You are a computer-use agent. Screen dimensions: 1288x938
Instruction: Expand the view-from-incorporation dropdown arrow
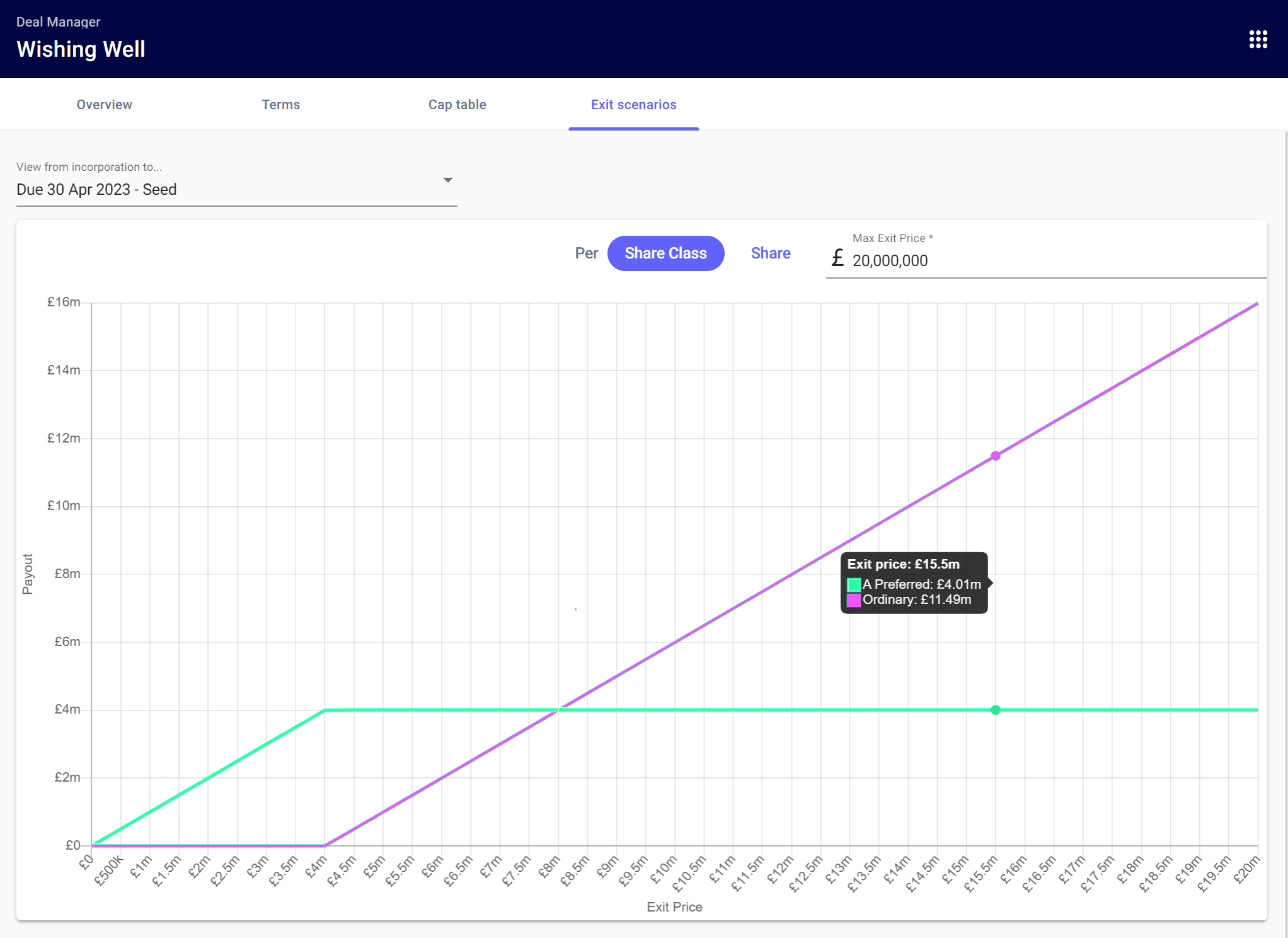[x=447, y=180]
